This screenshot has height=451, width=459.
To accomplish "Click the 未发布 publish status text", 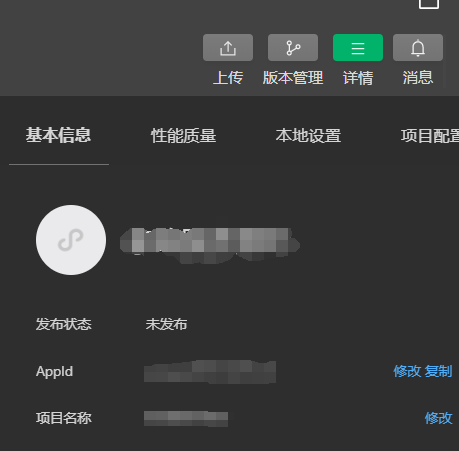I will [x=166, y=324].
